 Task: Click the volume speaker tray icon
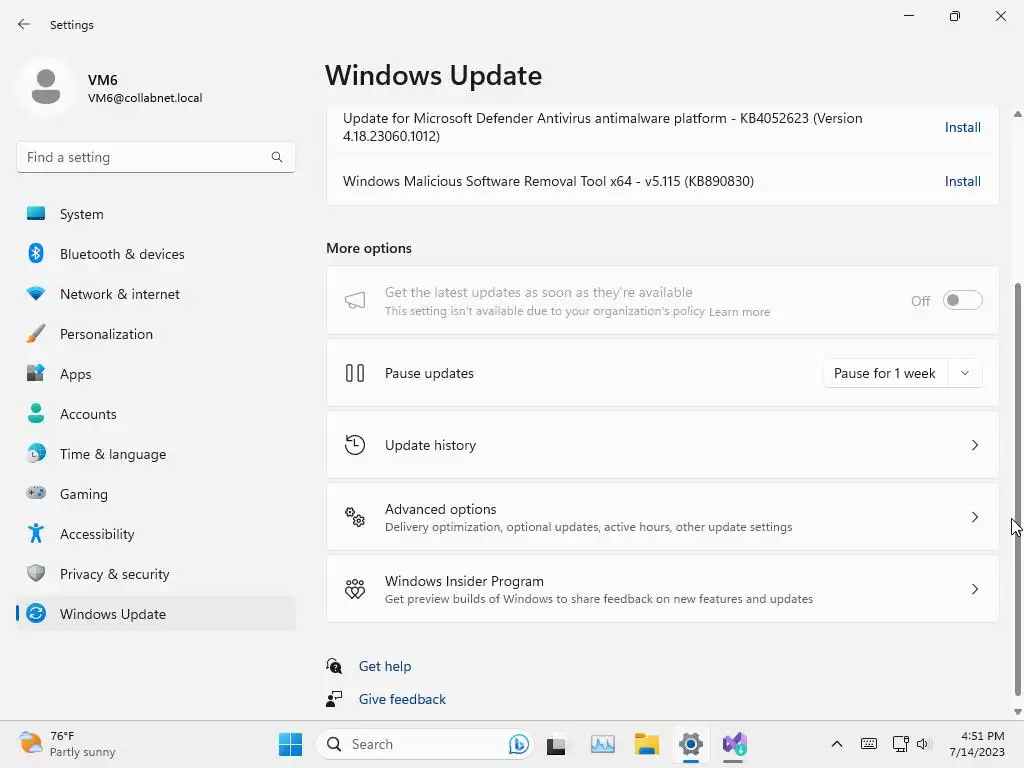(x=923, y=744)
